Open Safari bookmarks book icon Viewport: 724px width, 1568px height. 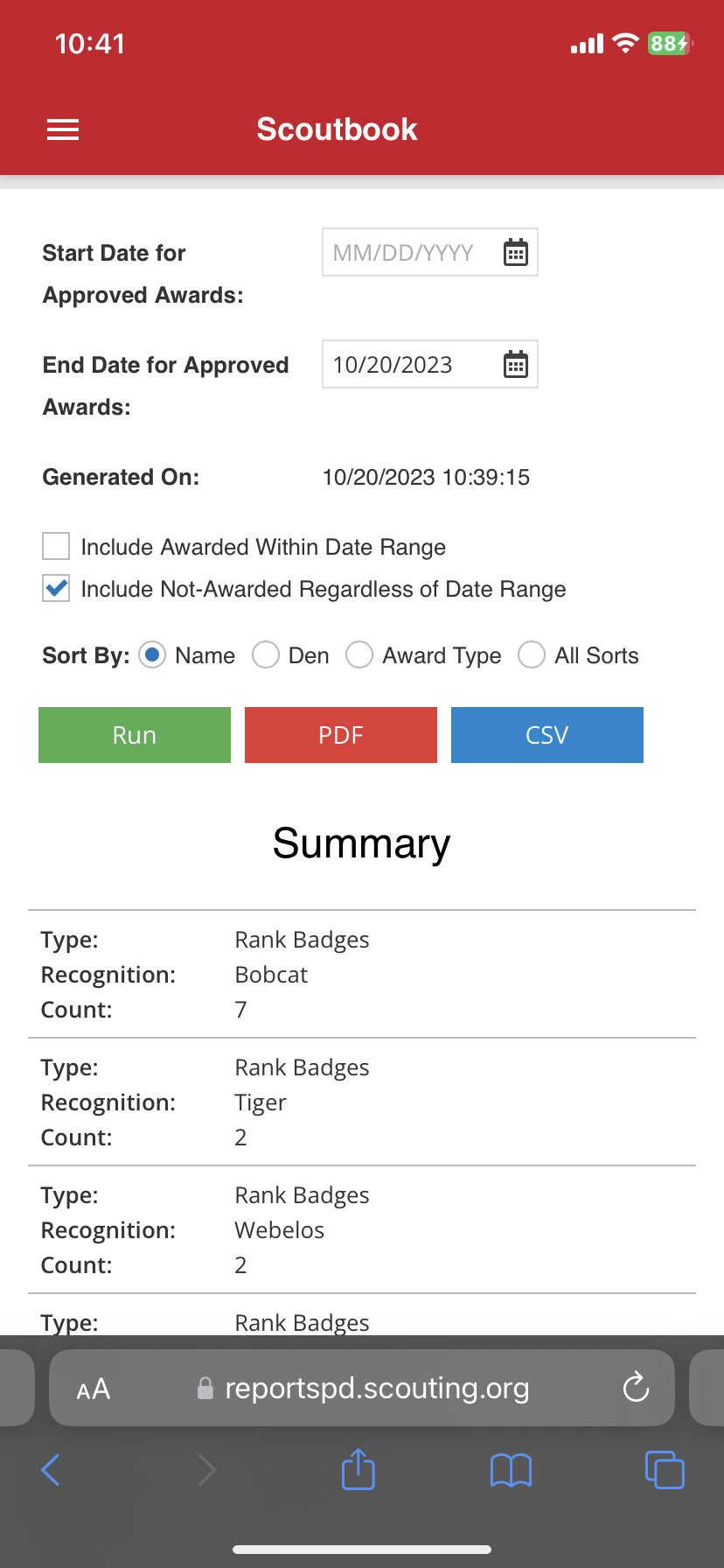click(511, 1470)
